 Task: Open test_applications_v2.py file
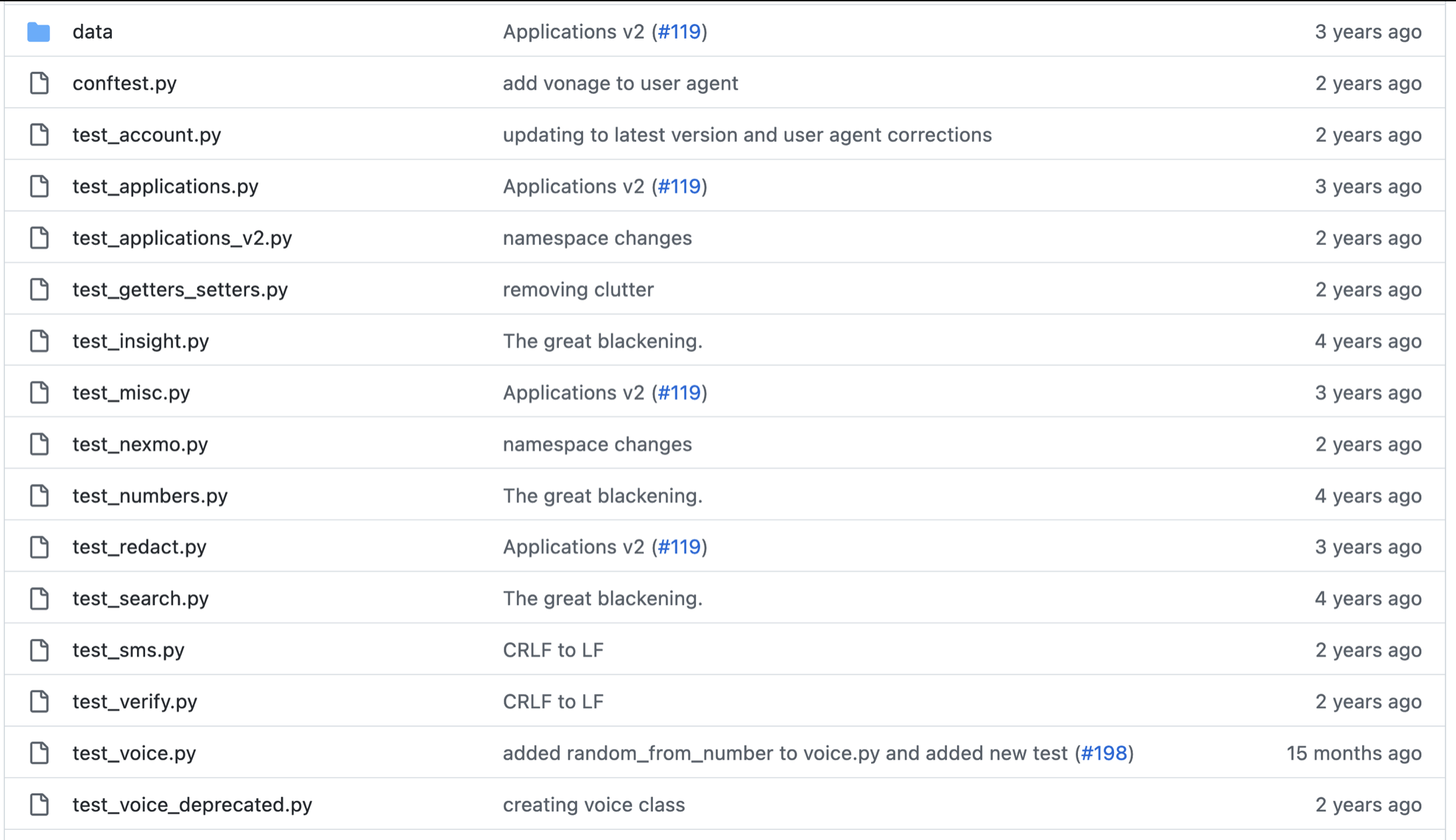[x=182, y=238]
